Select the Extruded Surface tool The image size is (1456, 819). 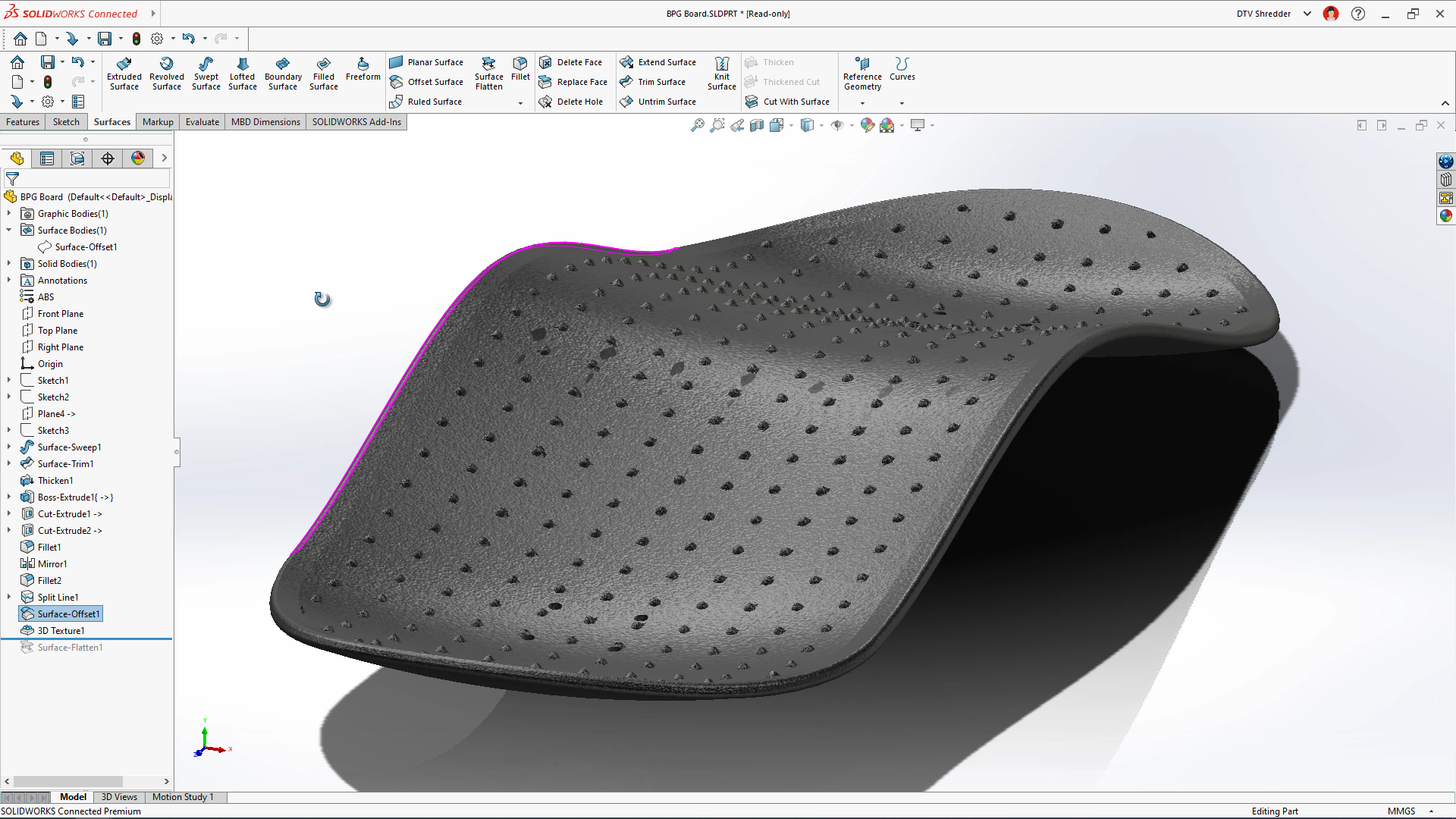point(124,74)
